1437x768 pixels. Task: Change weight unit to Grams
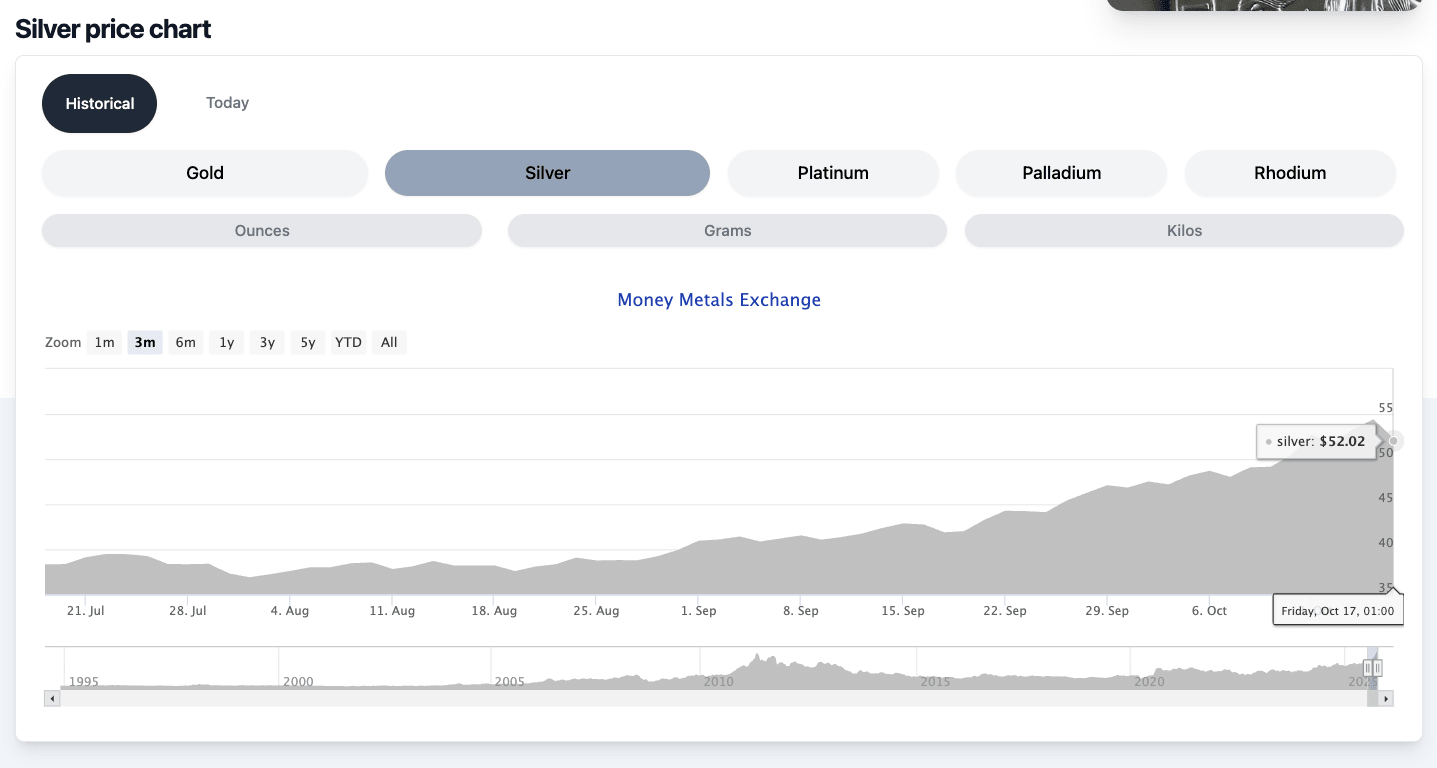(727, 231)
